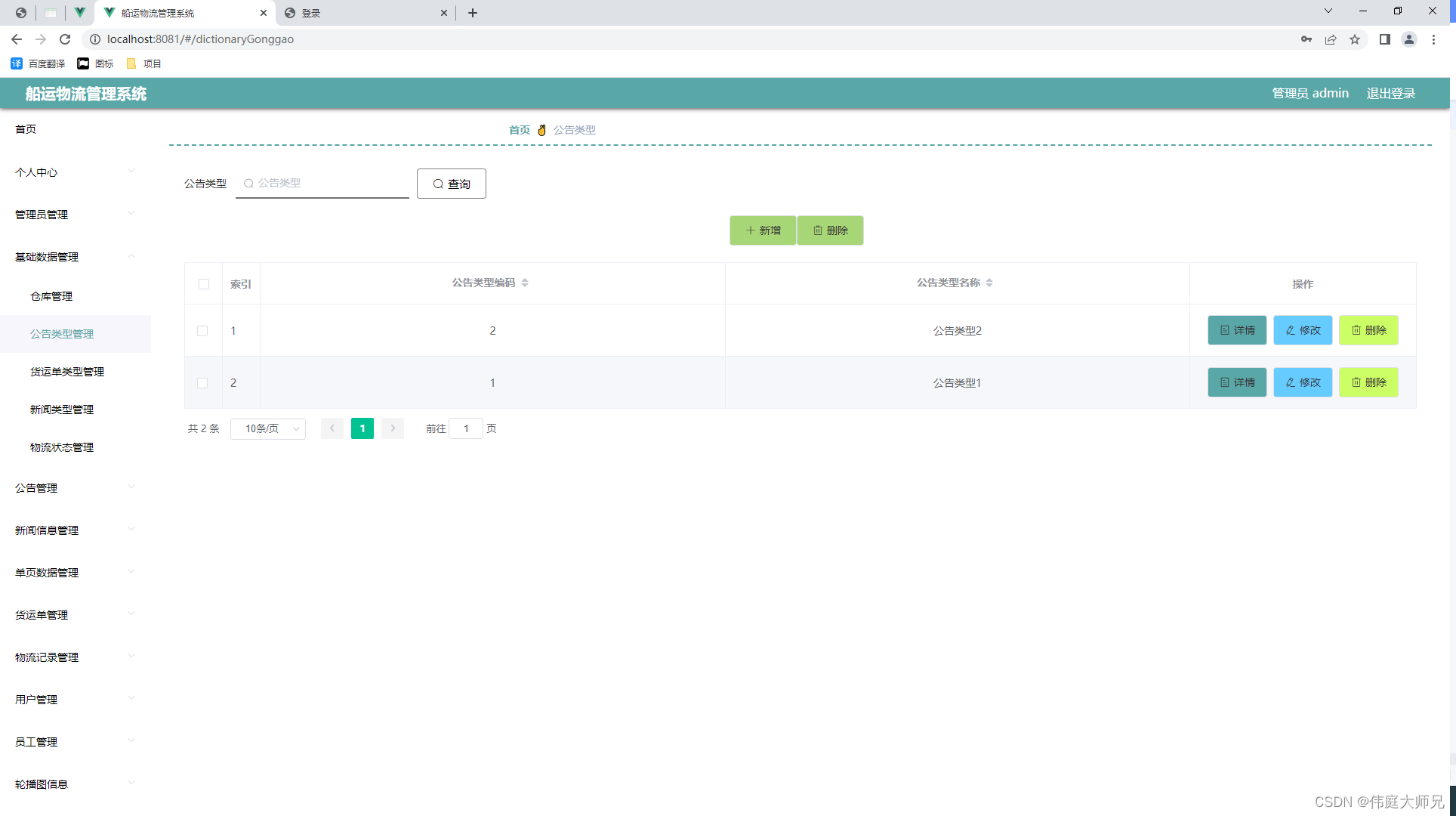Toggle the select-all checkbox in table header

pos(204,284)
